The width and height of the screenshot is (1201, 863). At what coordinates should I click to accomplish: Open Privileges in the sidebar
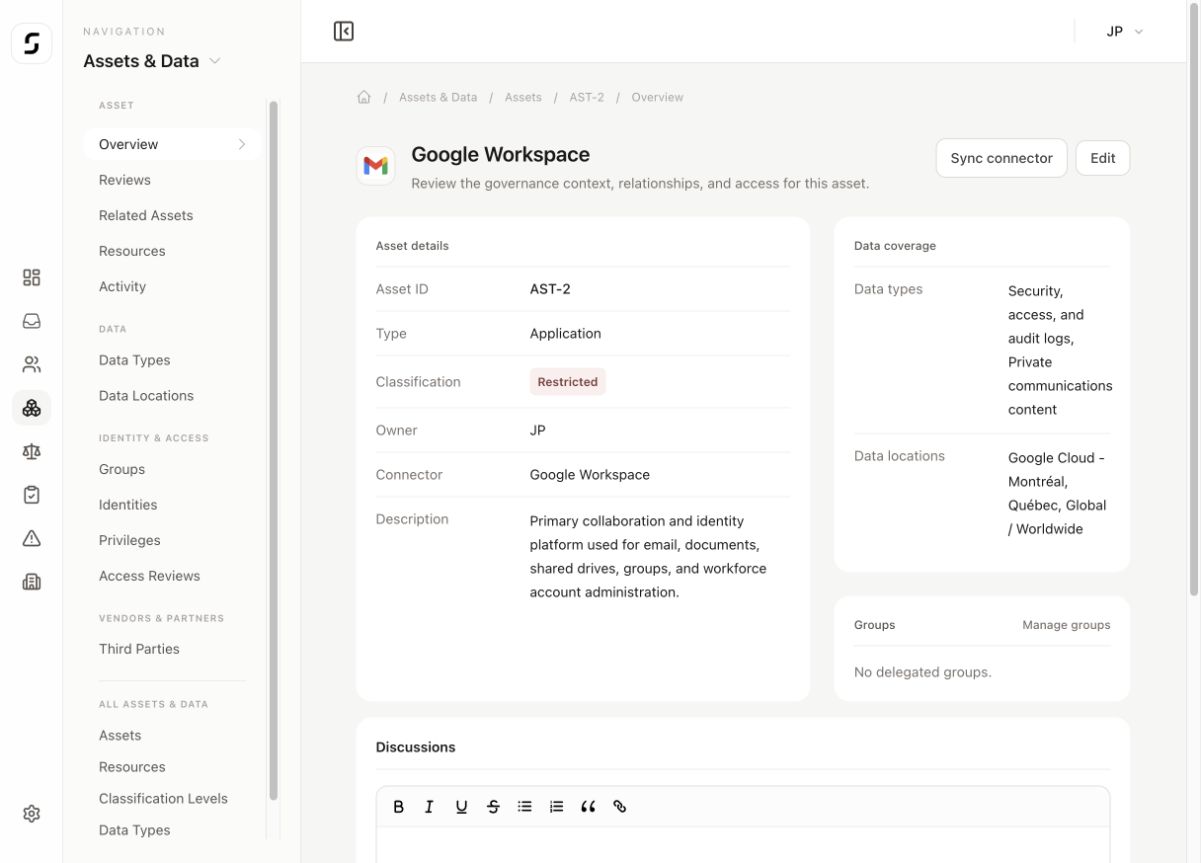click(129, 540)
